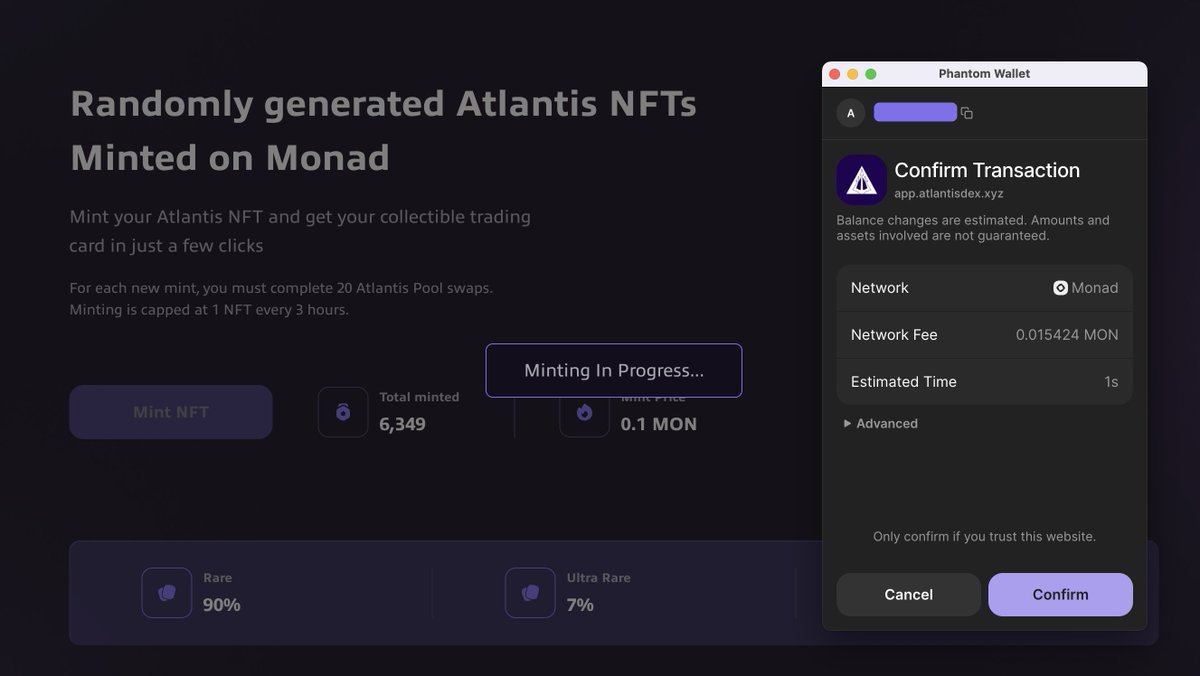
Task: Click the account avatar 'A' icon
Action: (851, 113)
